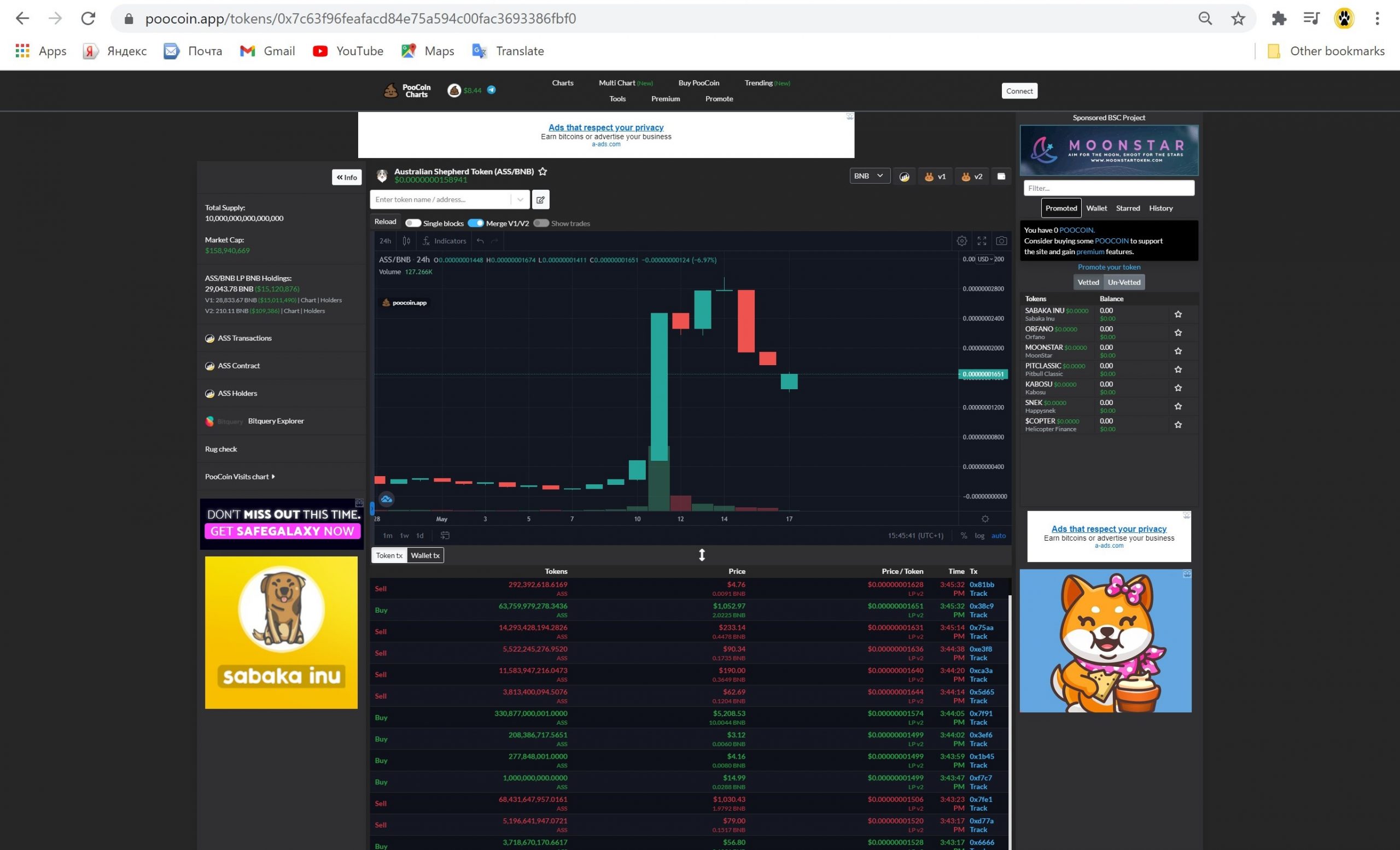Bookmark this page with the star icon
The width and height of the screenshot is (1400, 850).
(1238, 19)
